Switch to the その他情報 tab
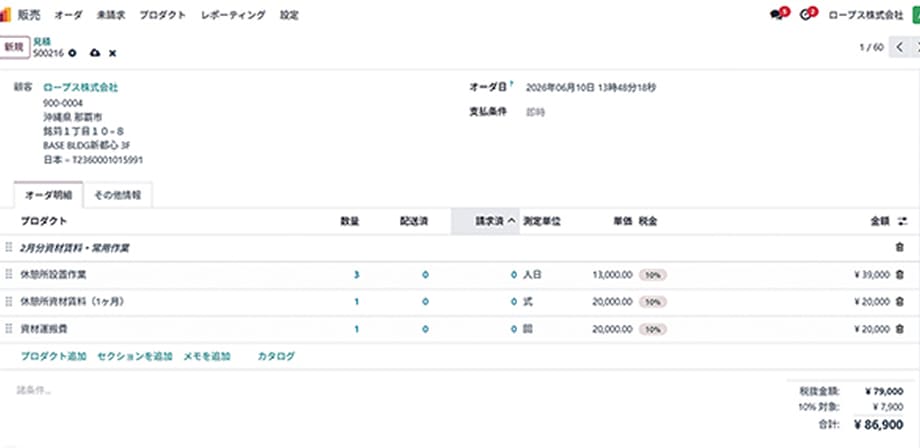920x448 pixels. (x=118, y=195)
